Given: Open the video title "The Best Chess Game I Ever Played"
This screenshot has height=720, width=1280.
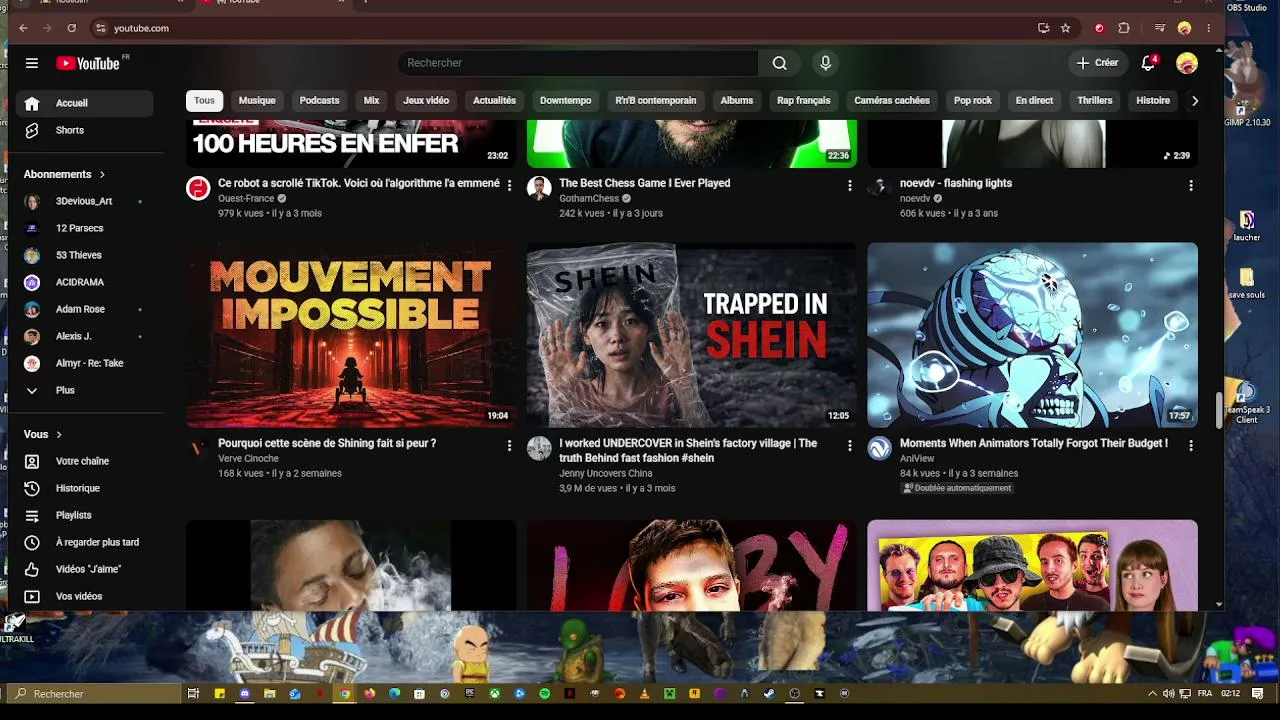Looking at the screenshot, I should point(644,183).
